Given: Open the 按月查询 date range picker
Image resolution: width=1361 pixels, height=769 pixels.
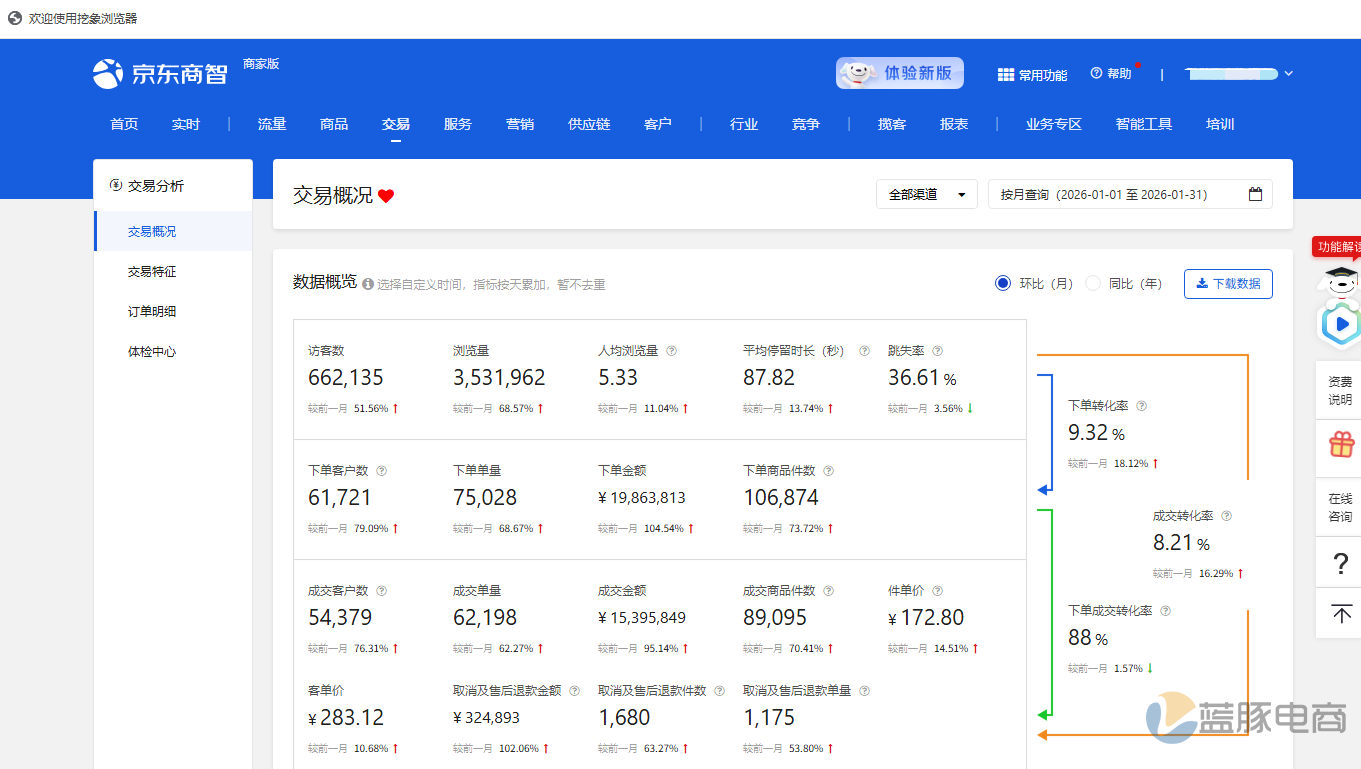Looking at the screenshot, I should tap(1130, 194).
